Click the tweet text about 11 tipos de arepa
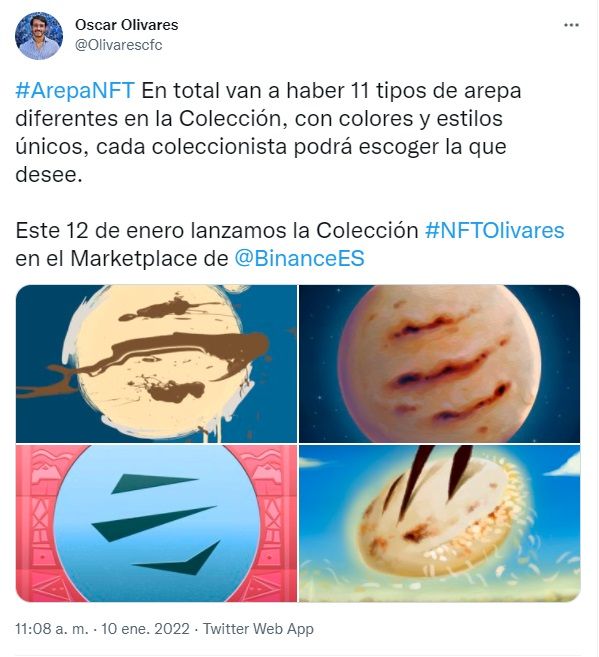The height and width of the screenshot is (657, 599). coord(268,132)
